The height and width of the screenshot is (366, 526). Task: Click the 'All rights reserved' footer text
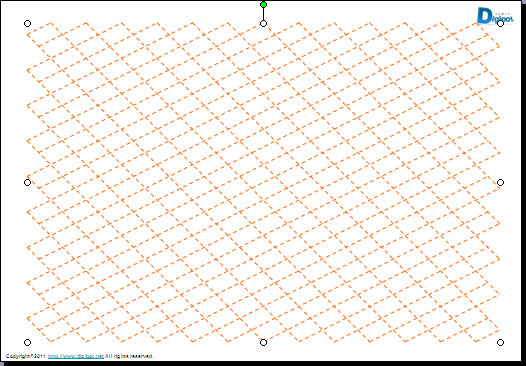pyautogui.click(x=129, y=356)
